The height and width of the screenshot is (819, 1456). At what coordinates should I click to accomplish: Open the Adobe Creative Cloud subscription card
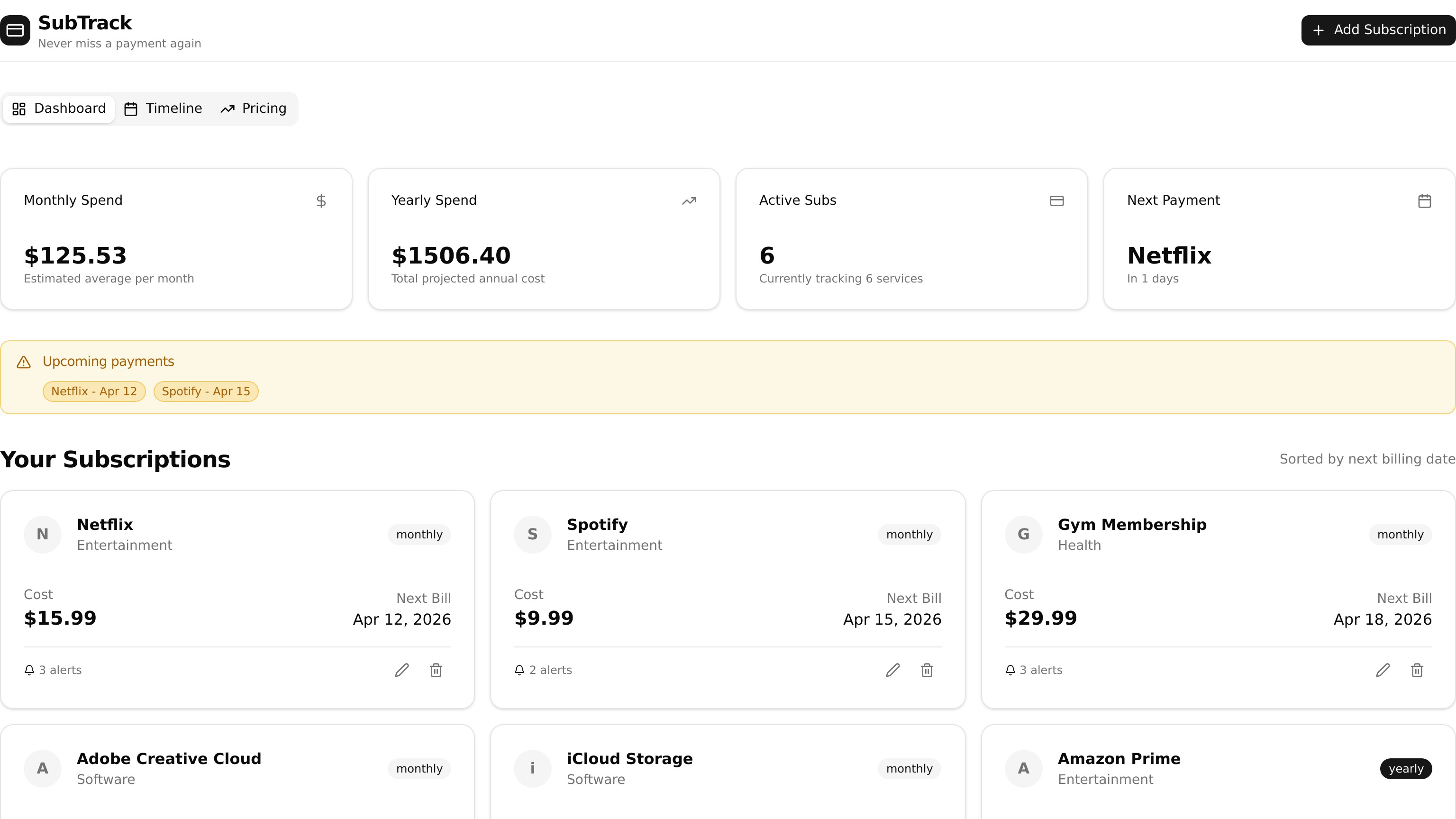[168, 758]
